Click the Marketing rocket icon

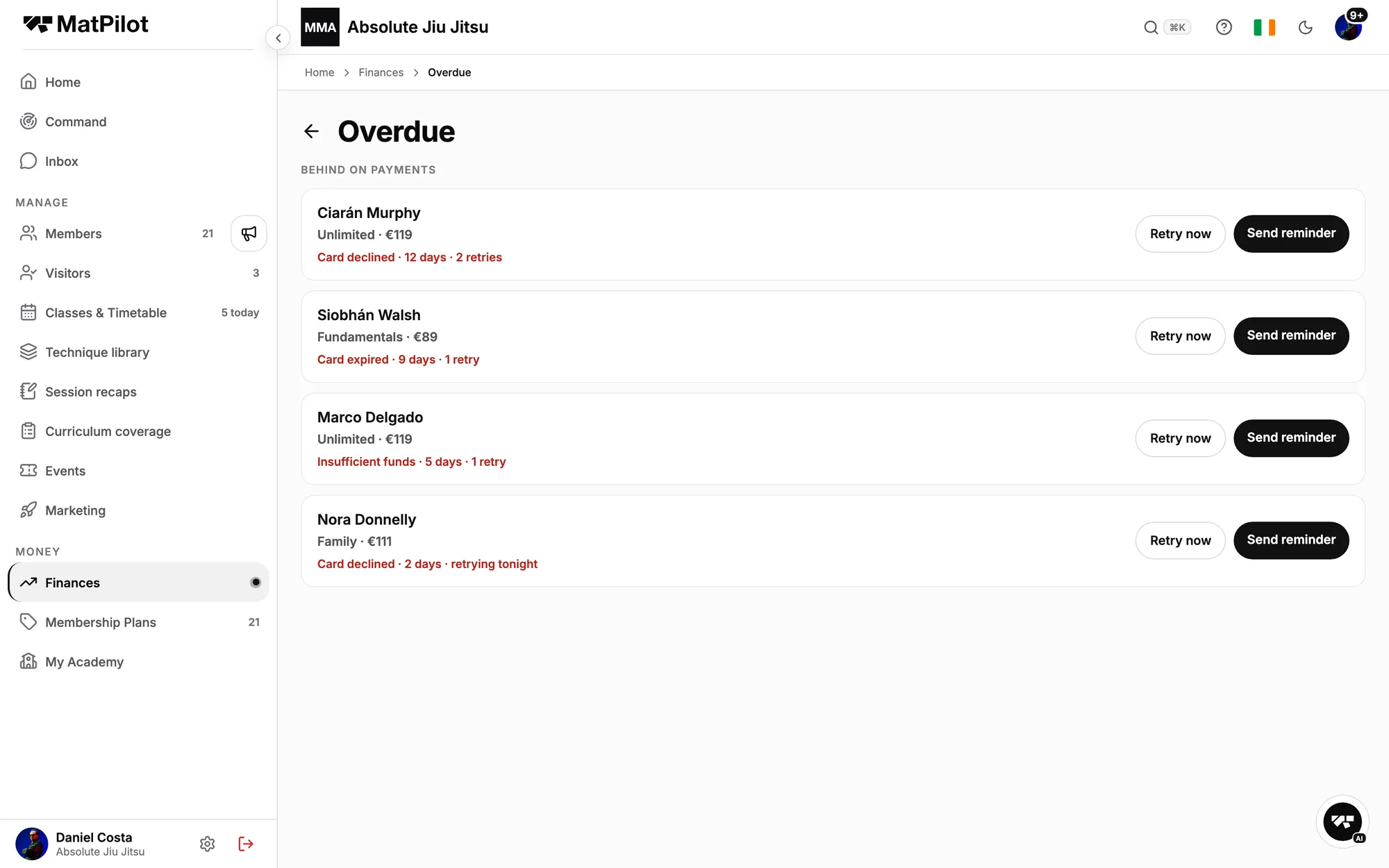(28, 510)
